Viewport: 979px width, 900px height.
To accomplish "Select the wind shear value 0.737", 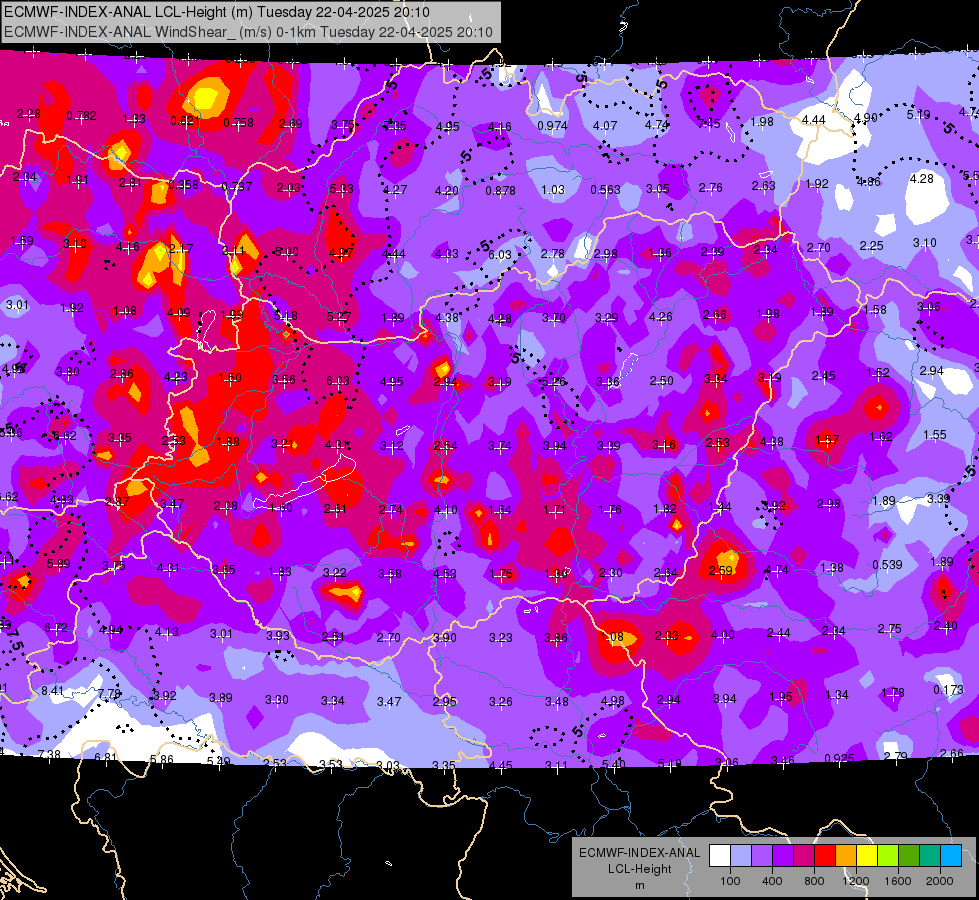I will click(x=237, y=186).
